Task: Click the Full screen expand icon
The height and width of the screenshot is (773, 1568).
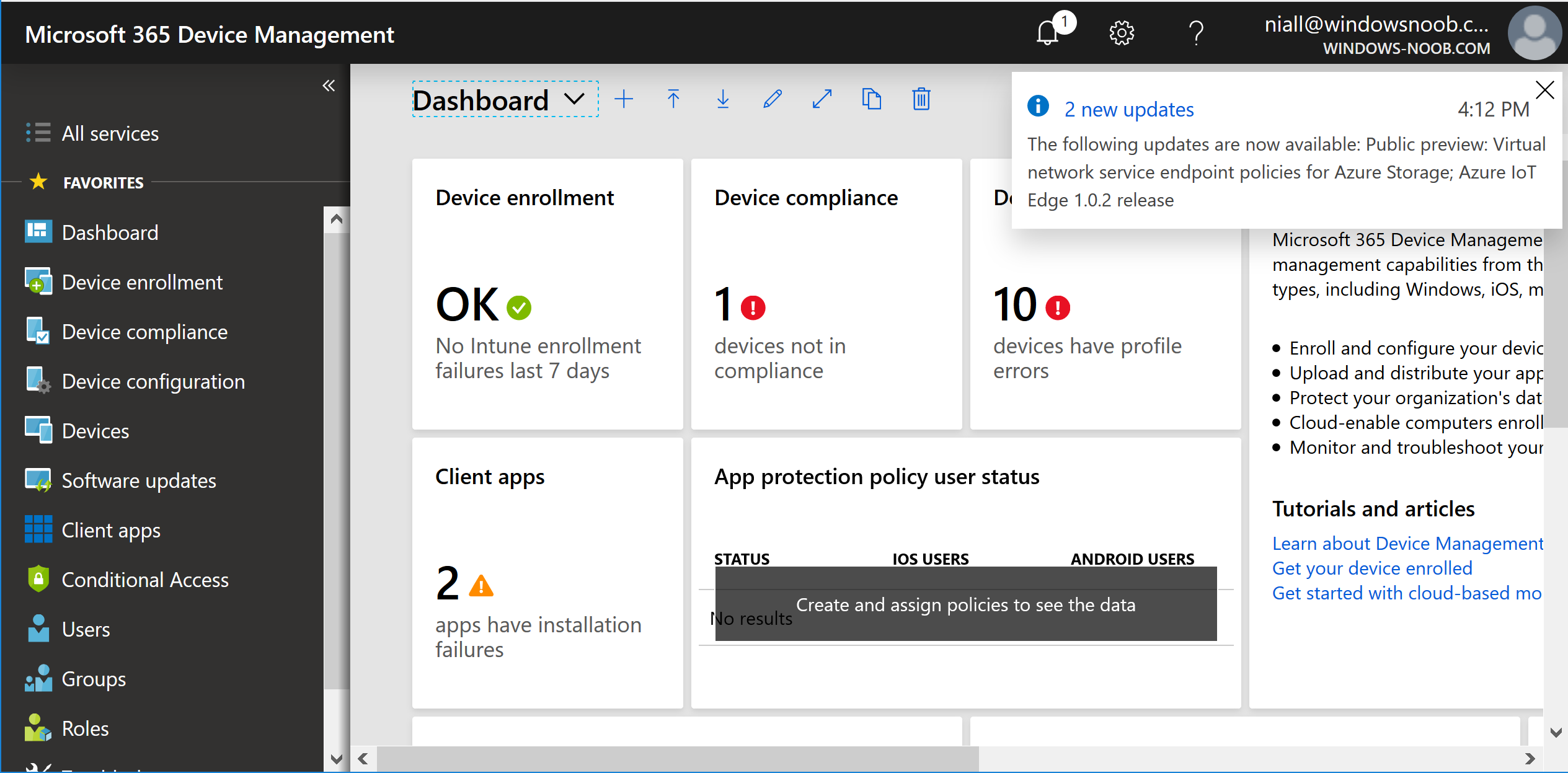Action: point(822,99)
